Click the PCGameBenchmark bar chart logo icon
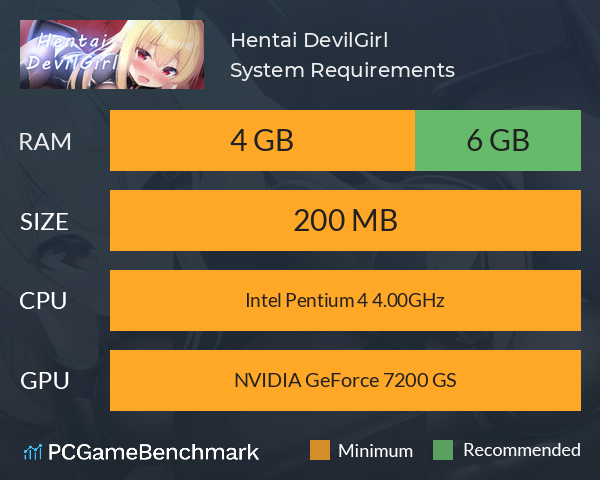 [33, 452]
